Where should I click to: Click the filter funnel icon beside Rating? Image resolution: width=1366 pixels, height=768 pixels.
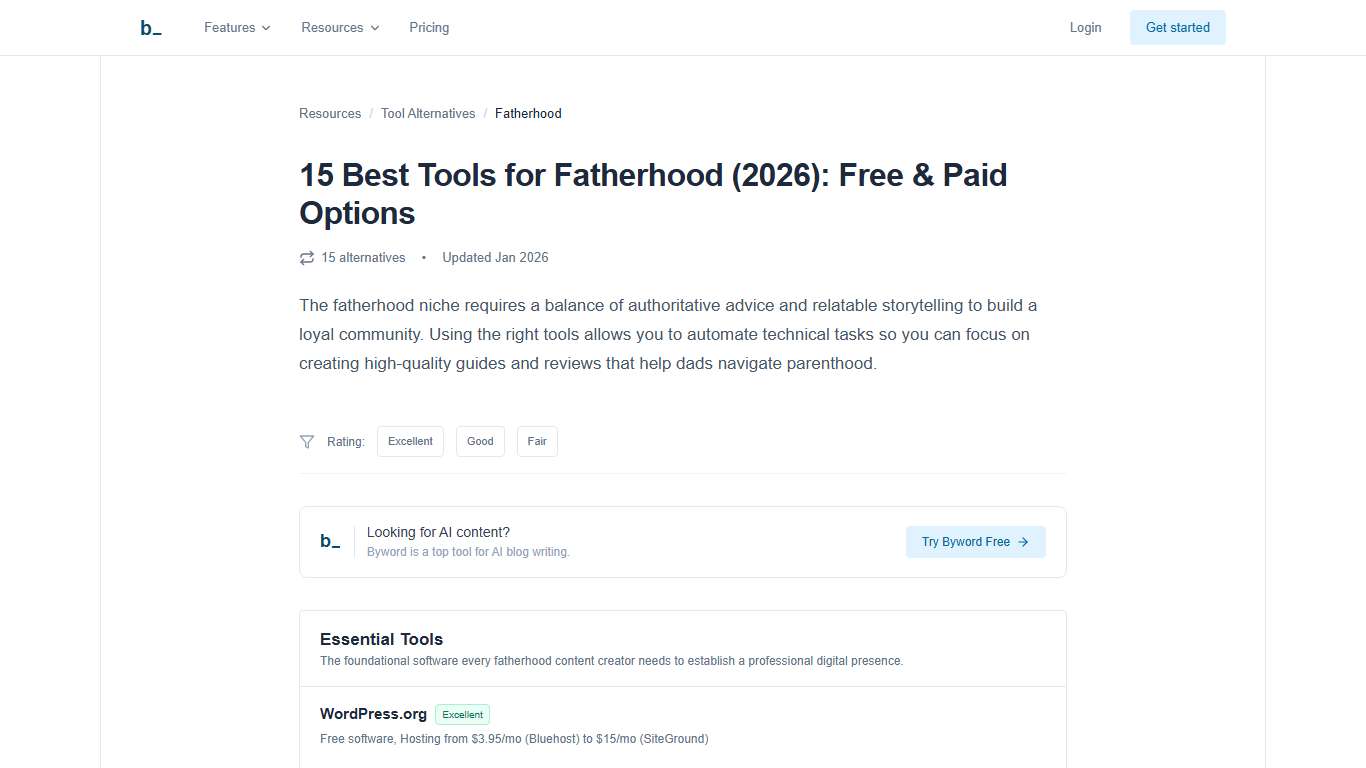pos(307,441)
